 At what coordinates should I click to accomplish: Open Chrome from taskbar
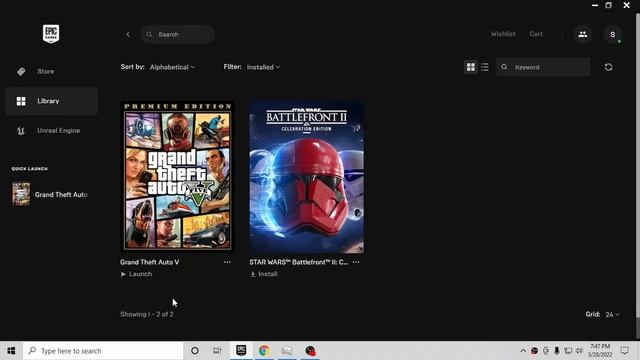point(264,351)
